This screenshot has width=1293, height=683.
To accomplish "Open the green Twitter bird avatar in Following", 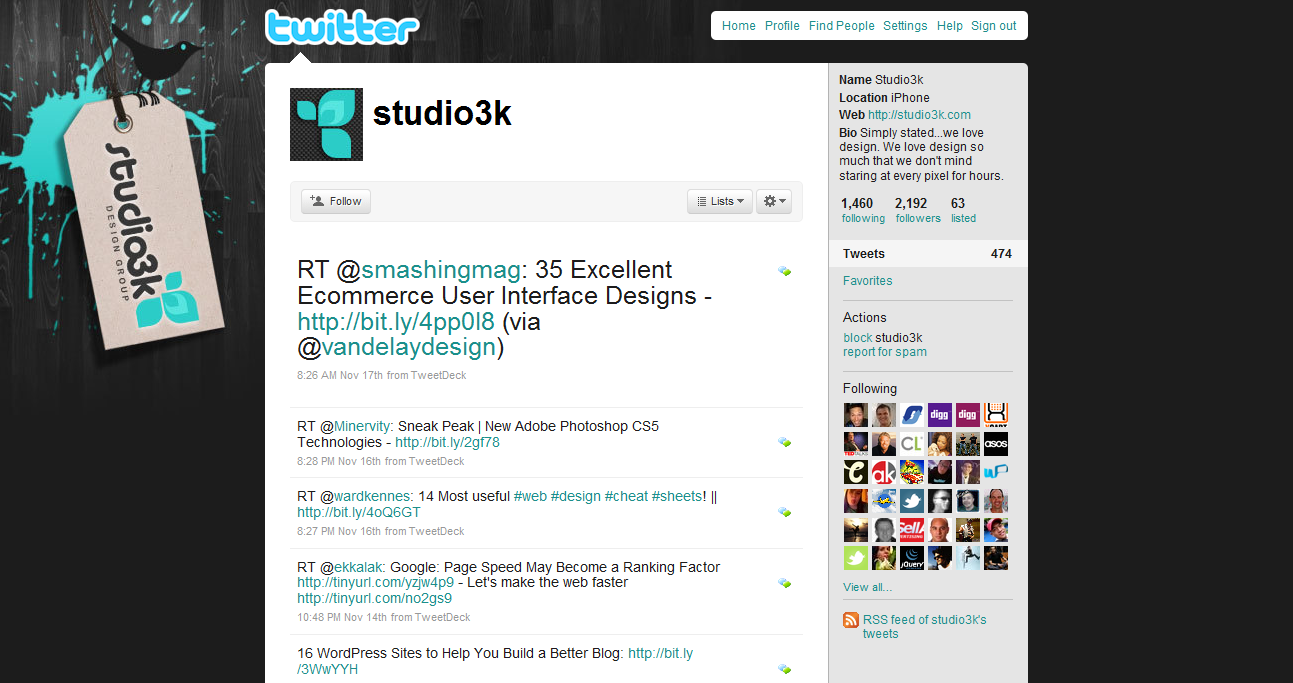I will [x=856, y=558].
